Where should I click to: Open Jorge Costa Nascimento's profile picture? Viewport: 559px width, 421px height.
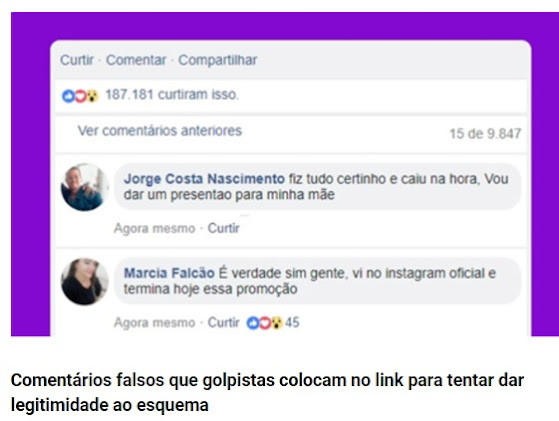[x=84, y=187]
